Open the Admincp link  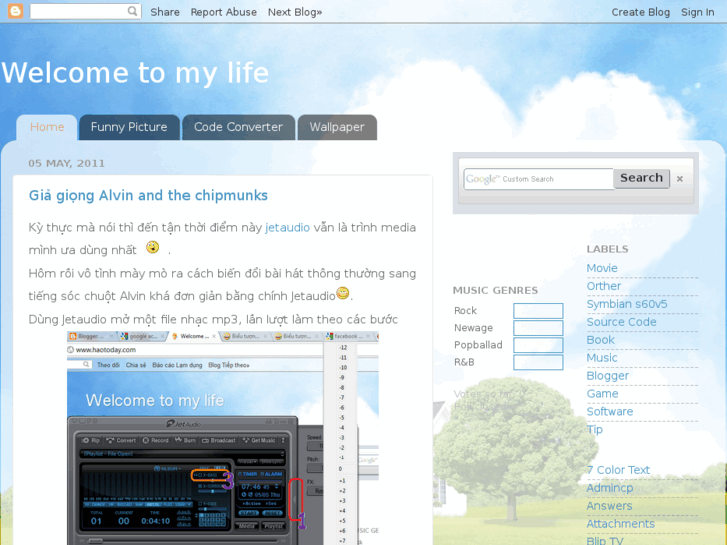[x=610, y=488]
